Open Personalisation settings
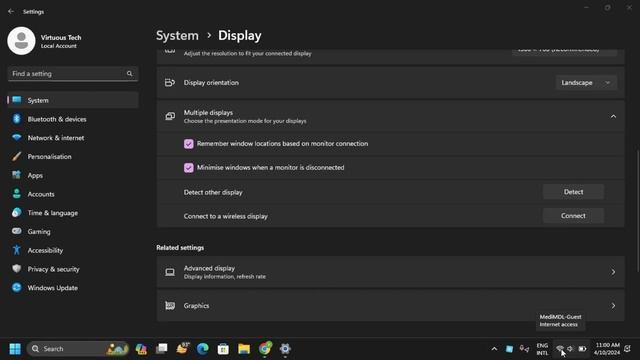640x360 pixels. [73, 156]
